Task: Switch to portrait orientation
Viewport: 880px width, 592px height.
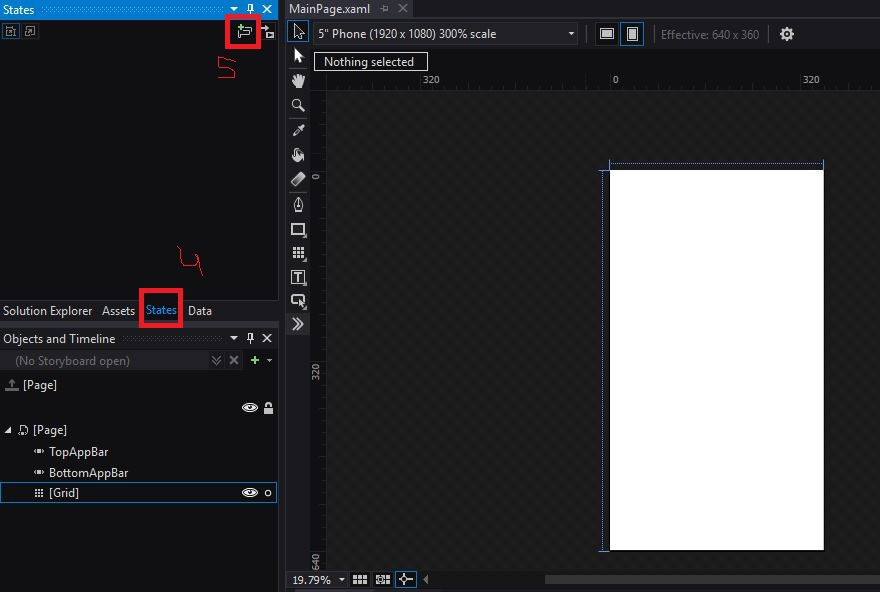Action: coord(632,34)
